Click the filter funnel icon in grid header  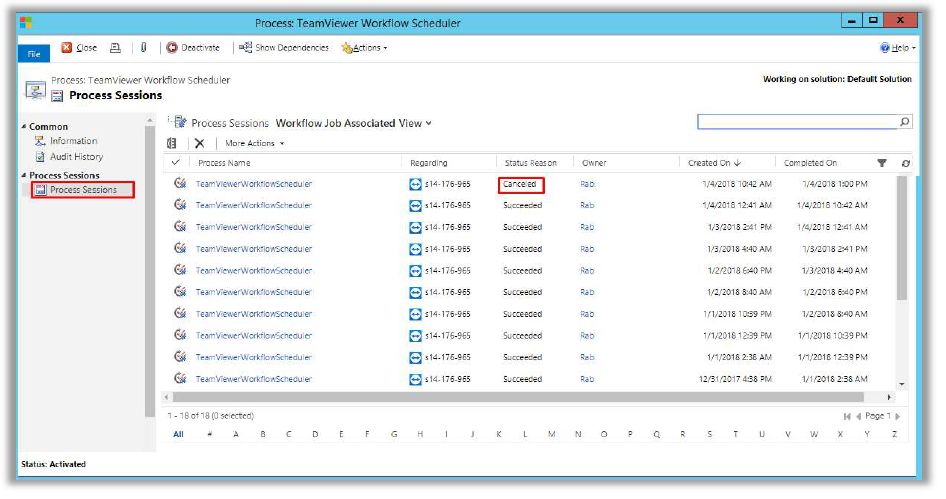coord(881,163)
